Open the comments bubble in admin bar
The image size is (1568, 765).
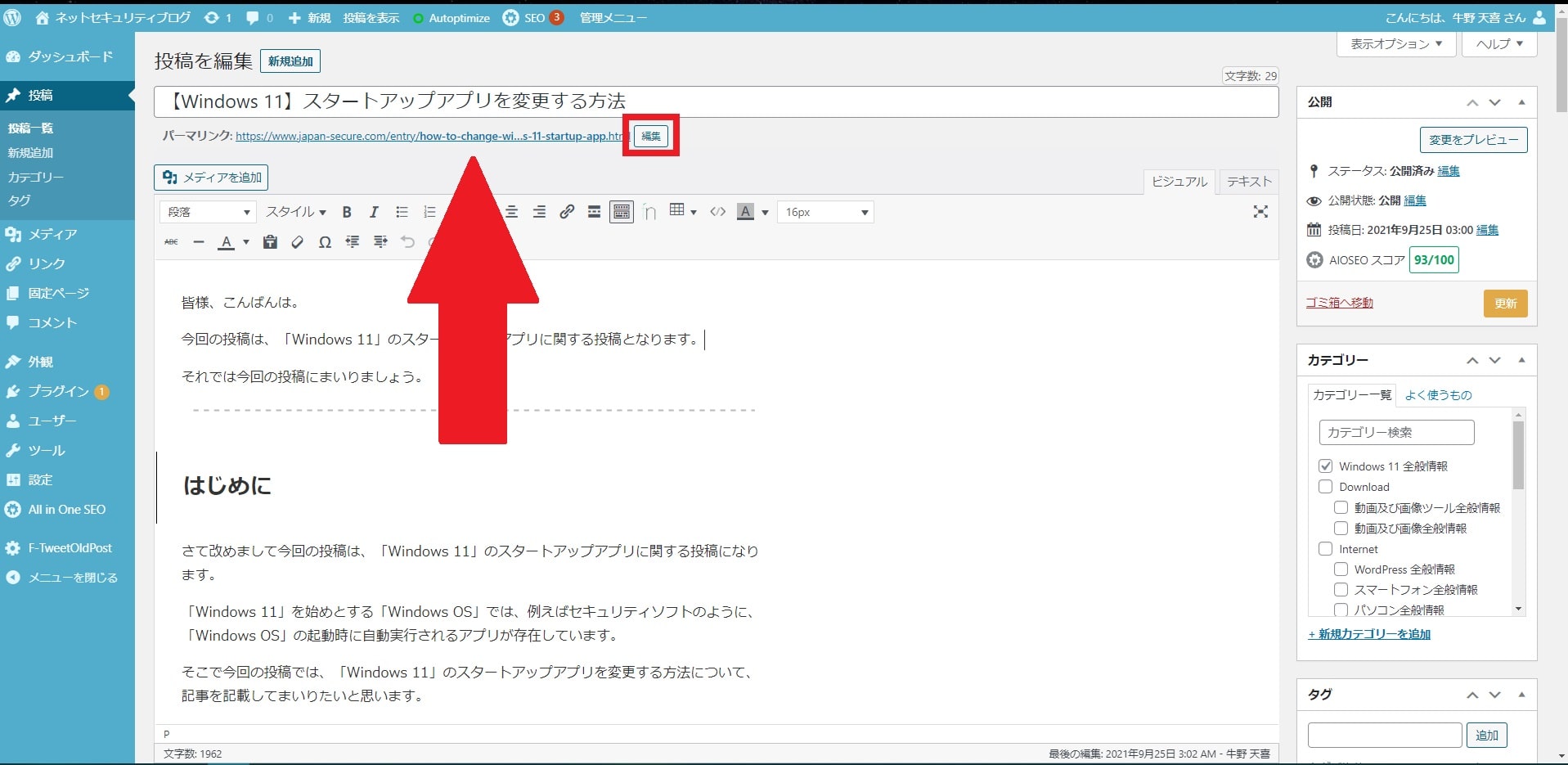[x=259, y=17]
